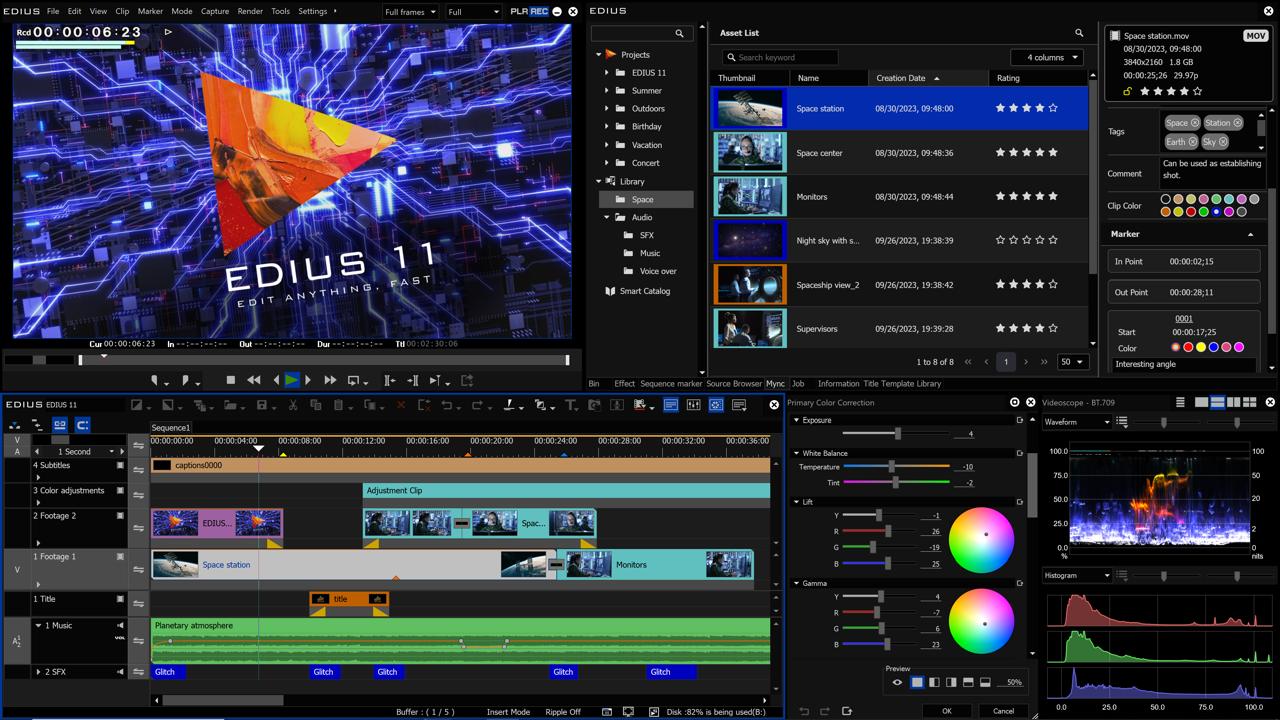Click the Search icon in the Asset List panel
The width and height of the screenshot is (1280, 720).
(1078, 33)
